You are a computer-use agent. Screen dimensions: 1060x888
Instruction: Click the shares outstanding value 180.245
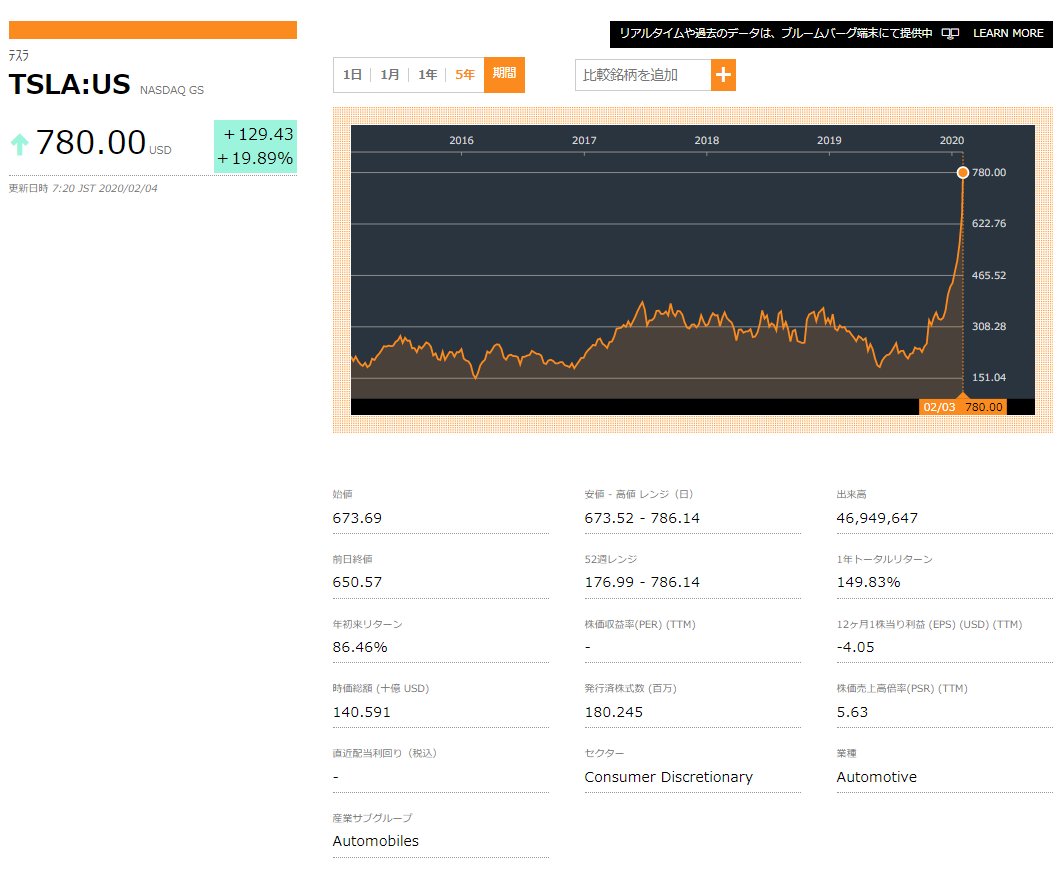(614, 712)
